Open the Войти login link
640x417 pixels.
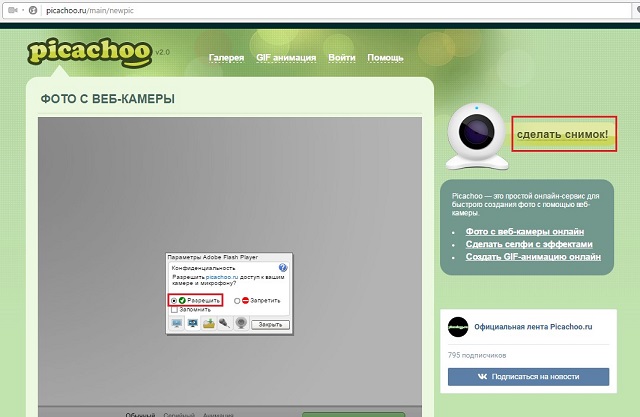click(342, 58)
